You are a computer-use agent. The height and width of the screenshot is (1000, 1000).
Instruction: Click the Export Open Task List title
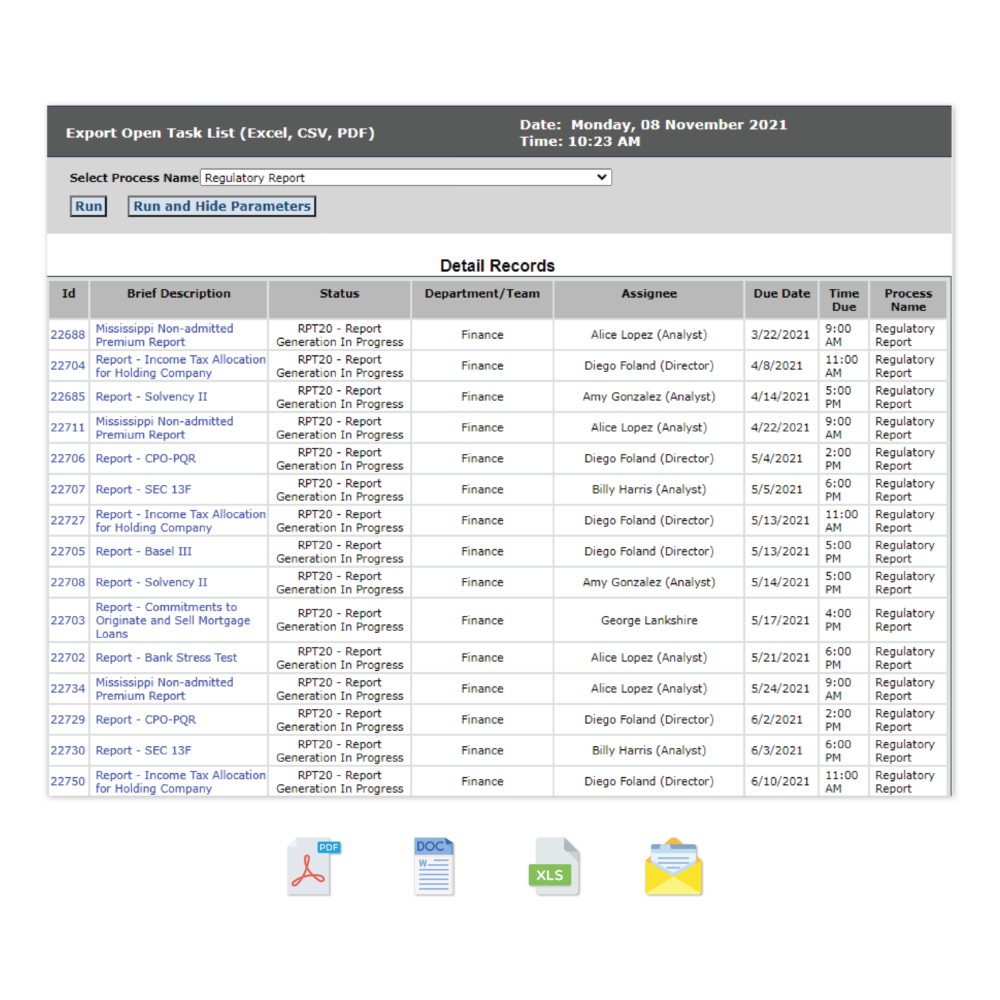pos(220,133)
